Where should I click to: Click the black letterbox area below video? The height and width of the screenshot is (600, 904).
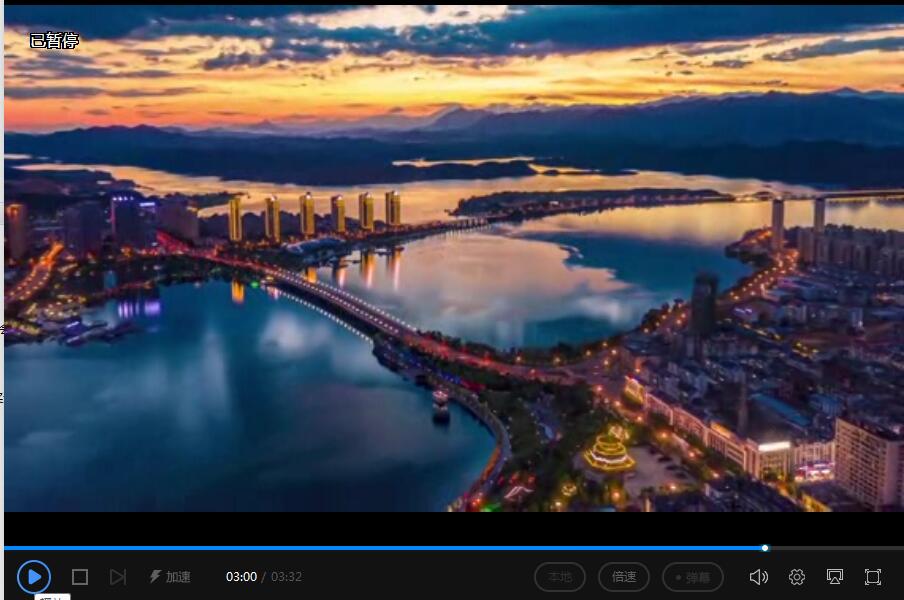(452, 527)
